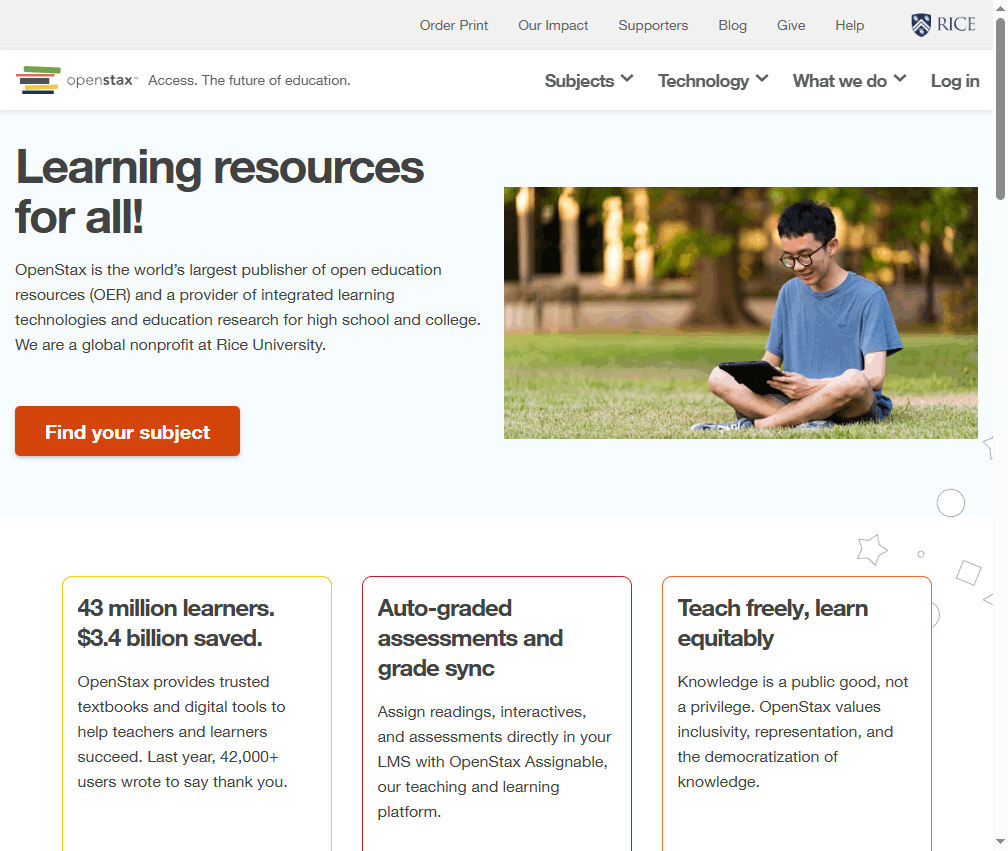Open the Supporters link
The height and width of the screenshot is (851, 1008).
[653, 25]
